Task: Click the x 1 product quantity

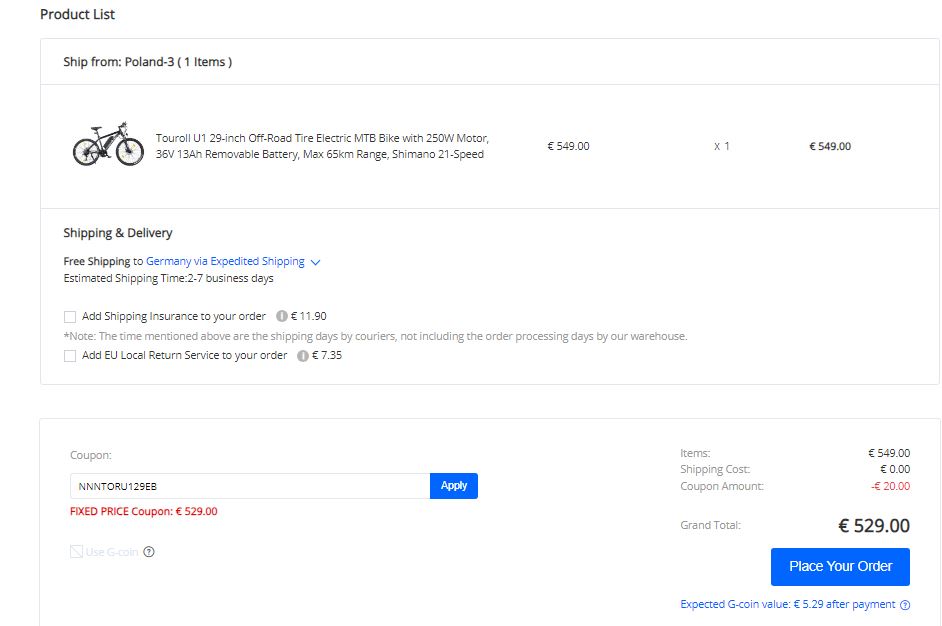Action: 722,146
